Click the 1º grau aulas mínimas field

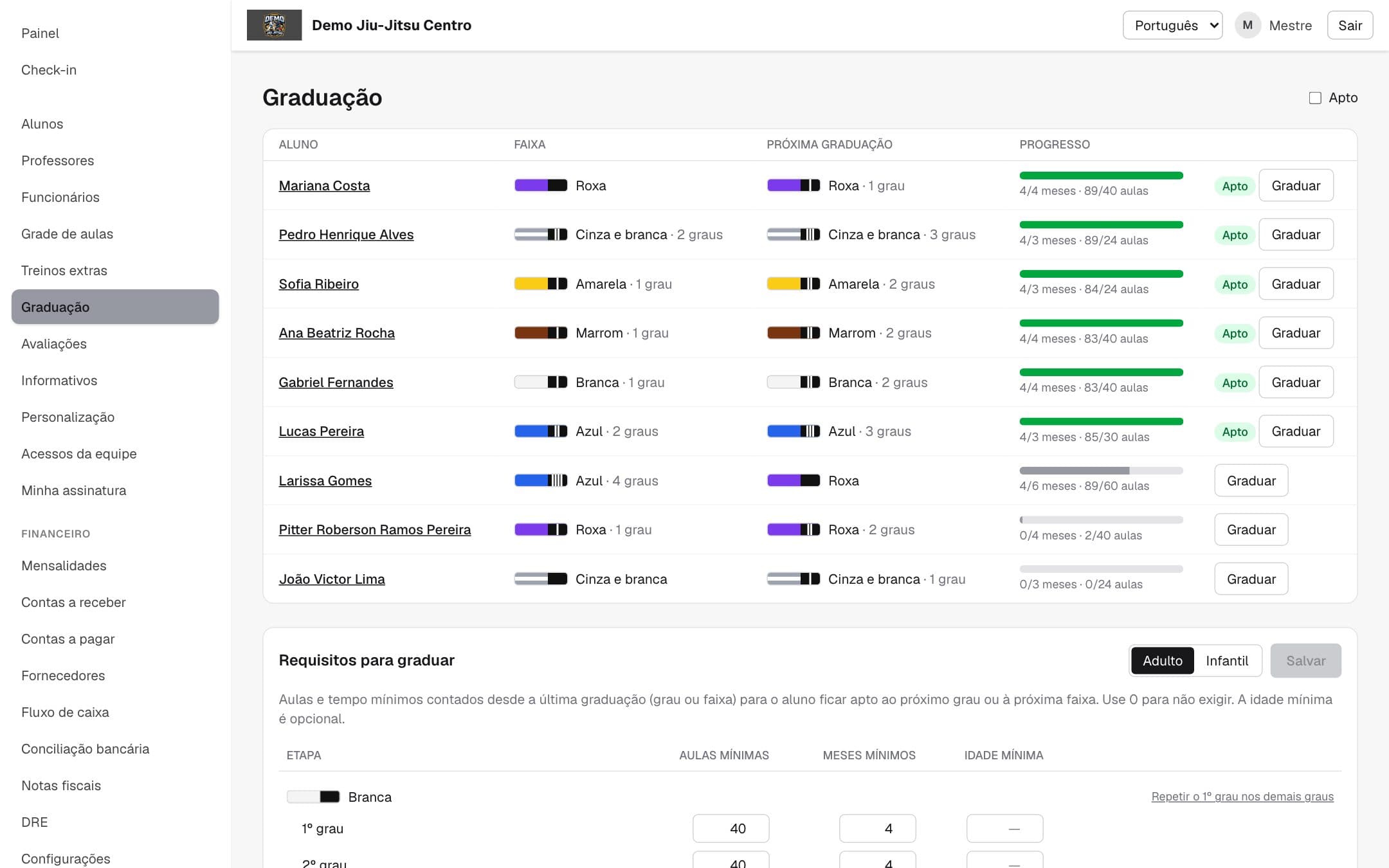point(731,829)
